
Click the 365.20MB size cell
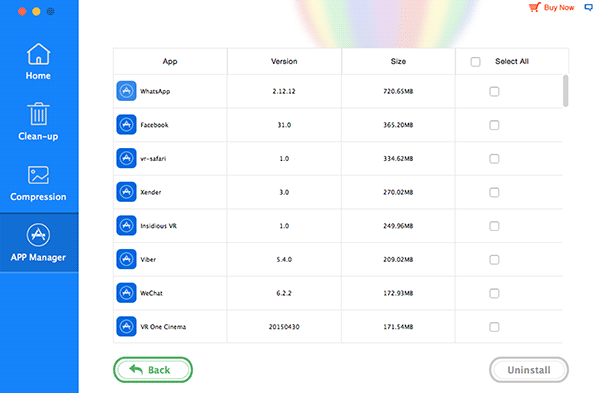coord(398,125)
